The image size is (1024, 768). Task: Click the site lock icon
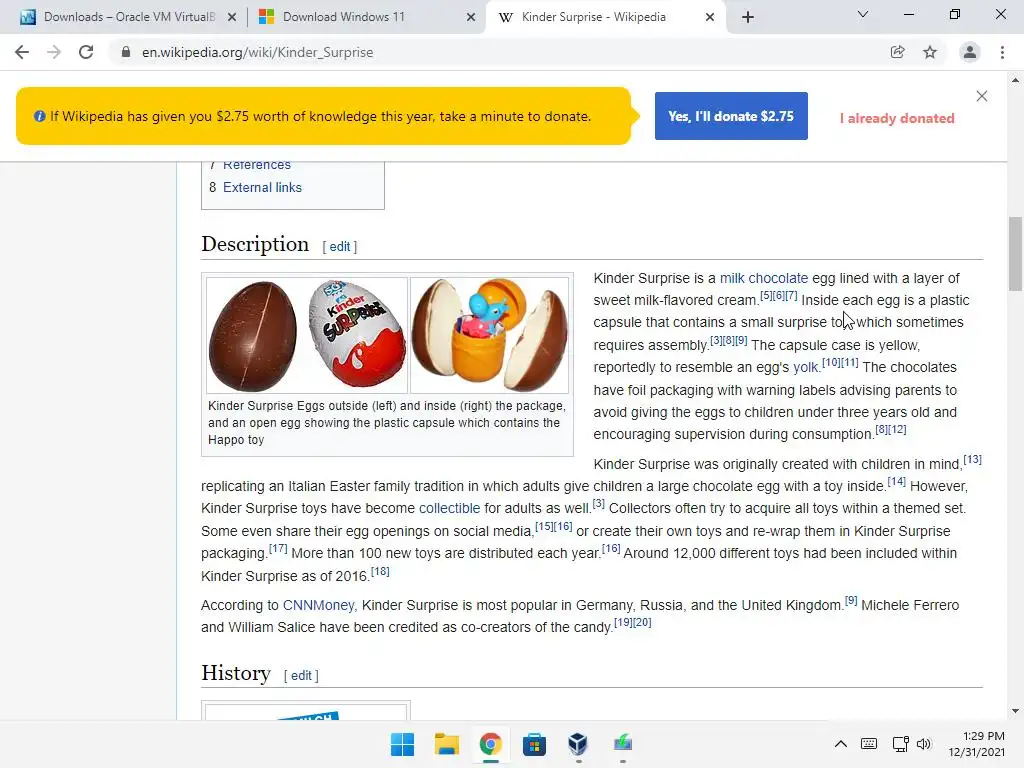[126, 52]
